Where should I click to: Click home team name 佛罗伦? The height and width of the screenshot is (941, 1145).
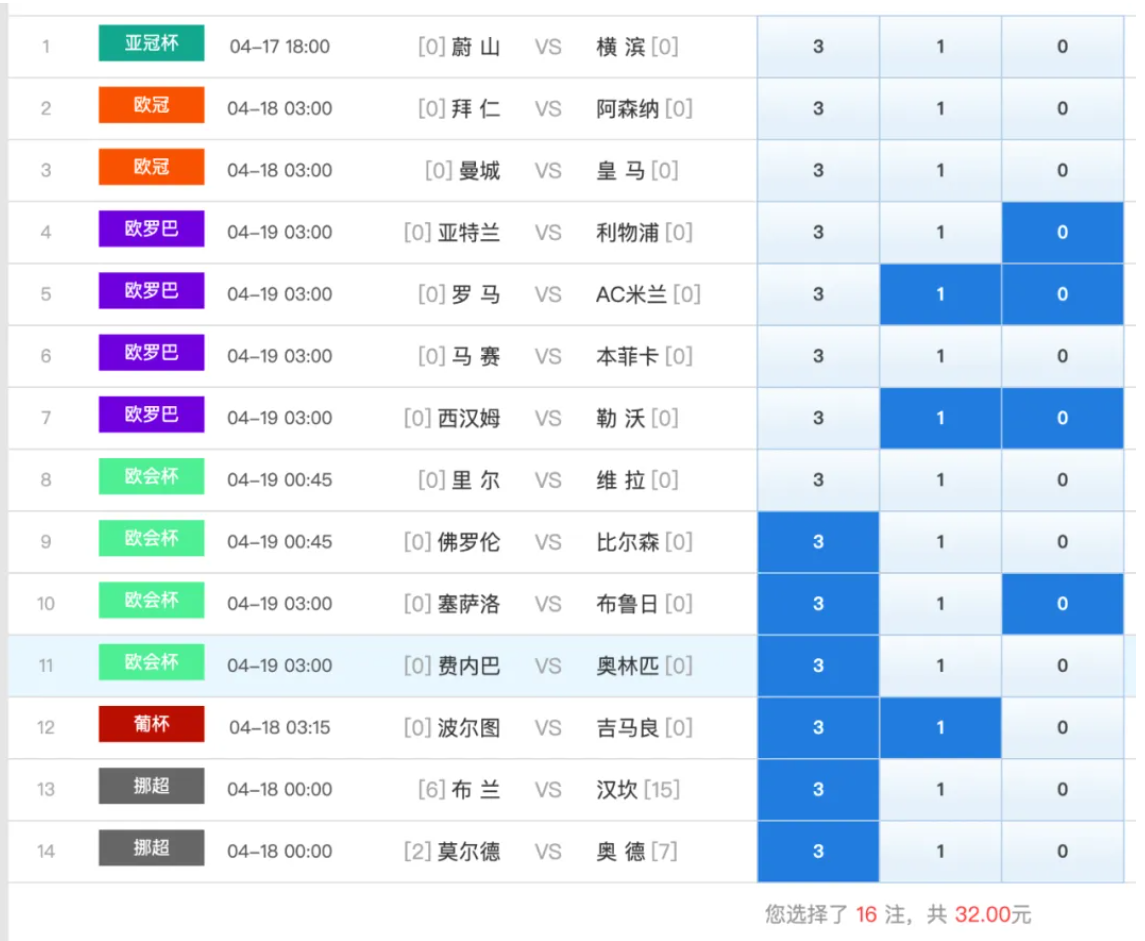(x=469, y=542)
